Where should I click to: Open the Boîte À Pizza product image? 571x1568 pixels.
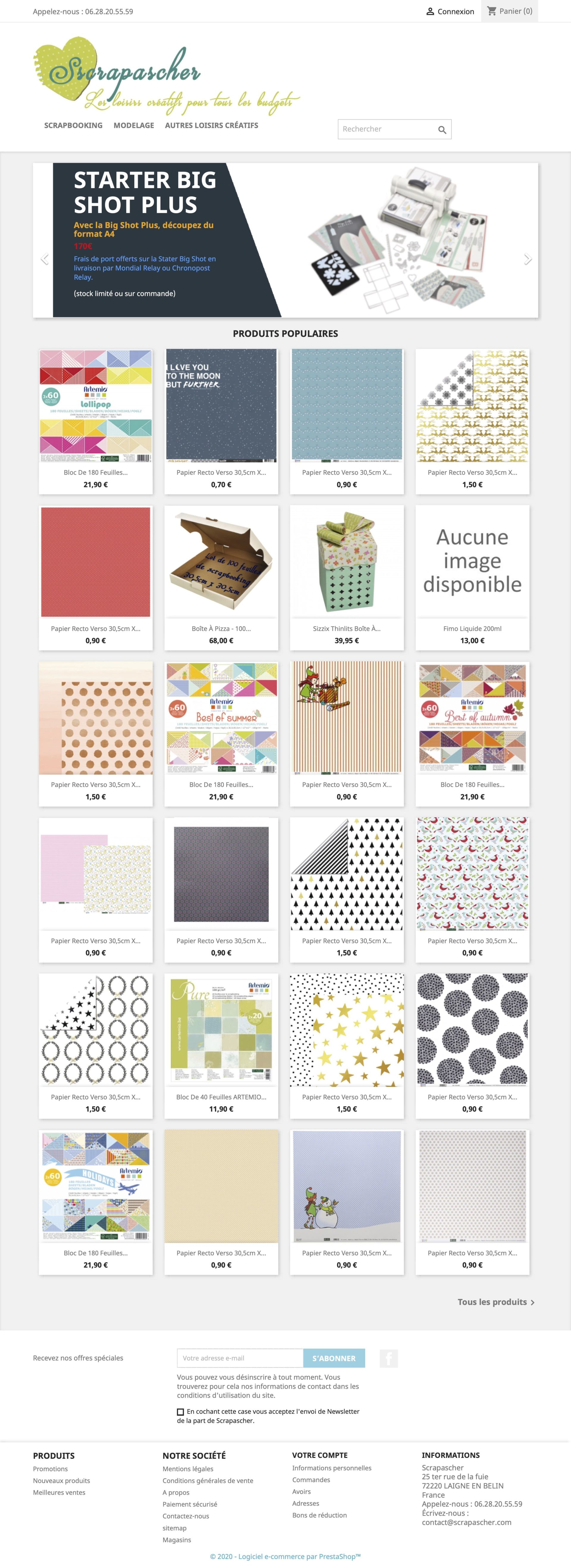221,562
